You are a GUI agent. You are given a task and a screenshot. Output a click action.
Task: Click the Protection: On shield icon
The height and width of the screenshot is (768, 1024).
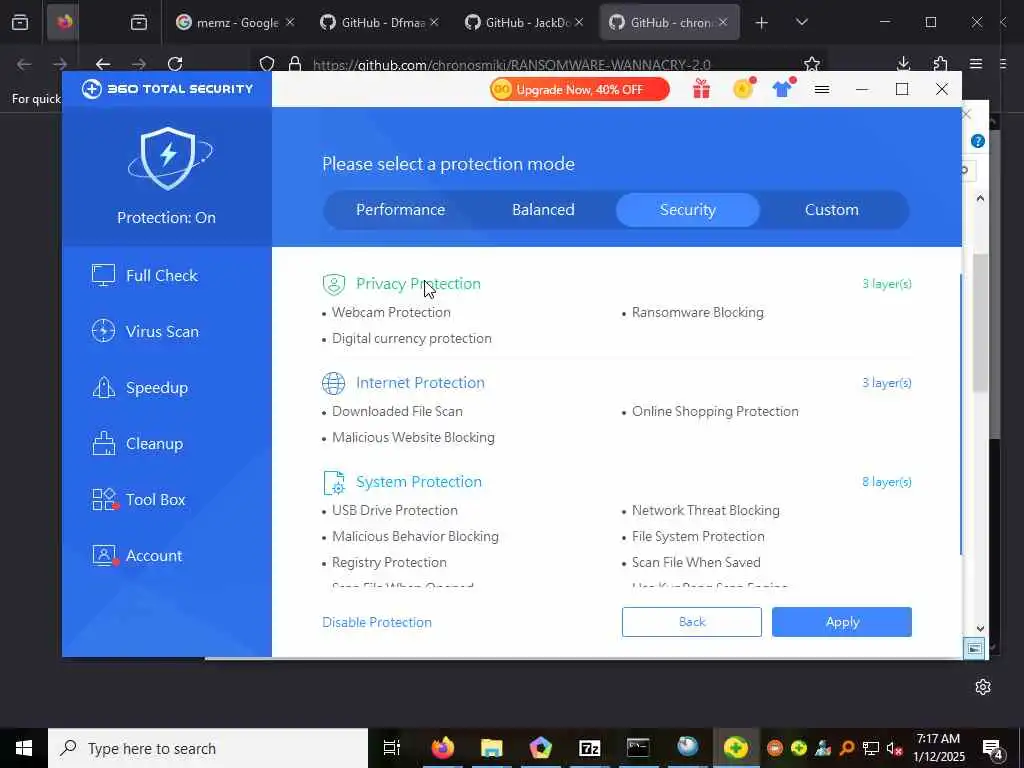[x=168, y=159]
